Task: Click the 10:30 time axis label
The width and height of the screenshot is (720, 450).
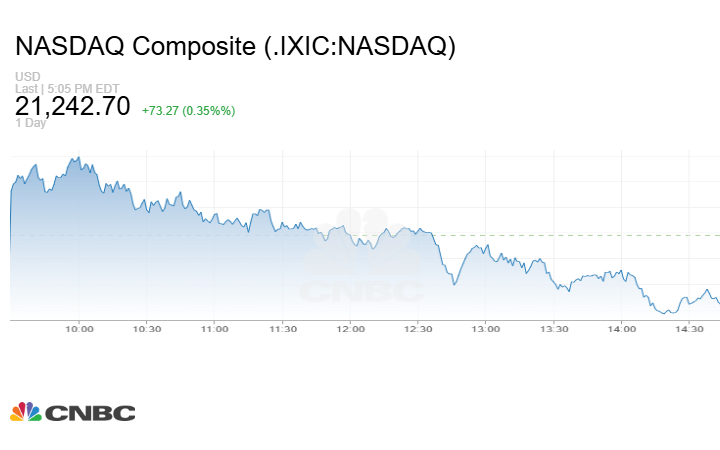Action: click(x=146, y=328)
